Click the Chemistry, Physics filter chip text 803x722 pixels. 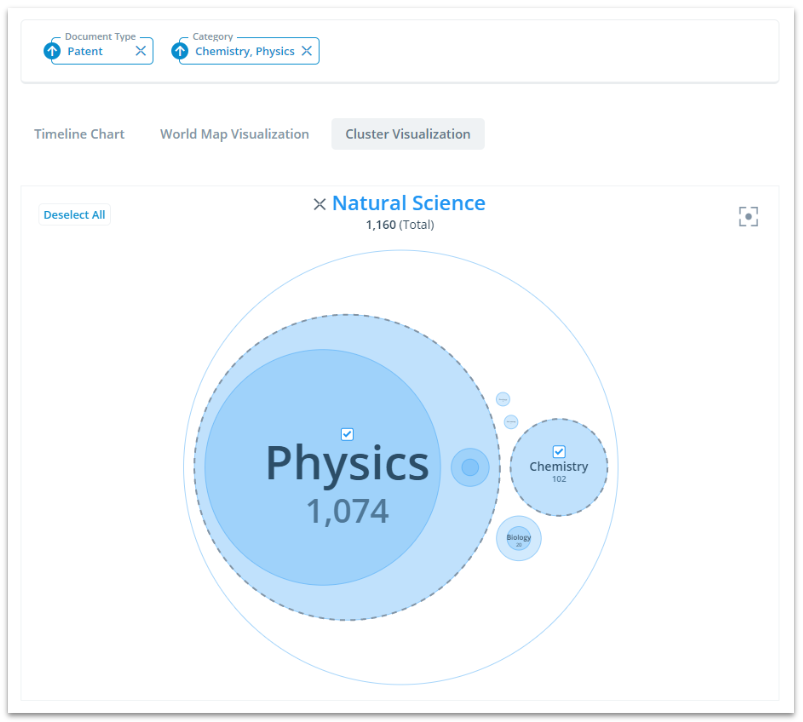coord(245,51)
